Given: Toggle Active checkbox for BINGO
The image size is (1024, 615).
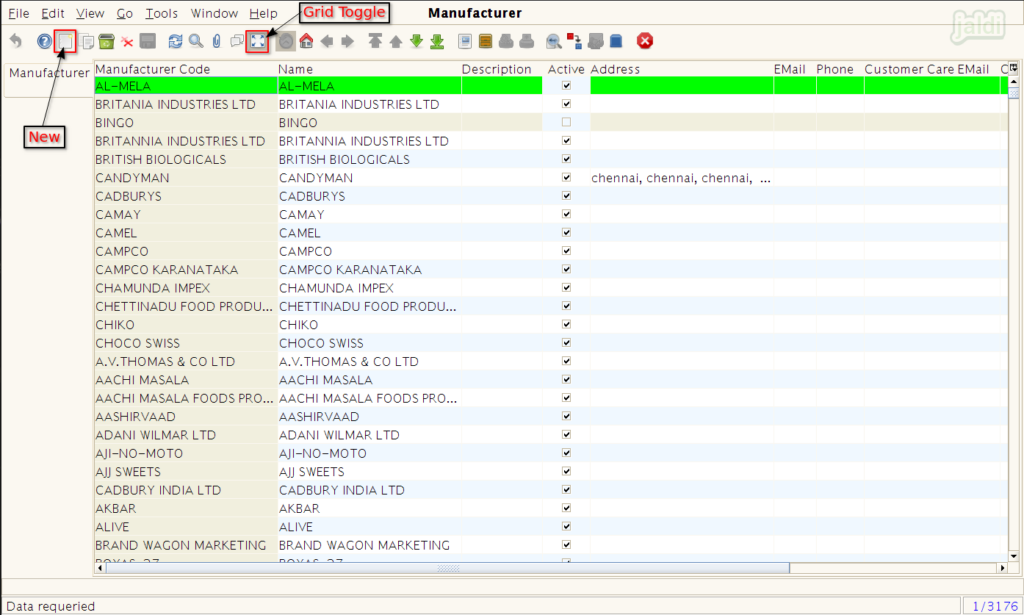Looking at the screenshot, I should point(566,122).
